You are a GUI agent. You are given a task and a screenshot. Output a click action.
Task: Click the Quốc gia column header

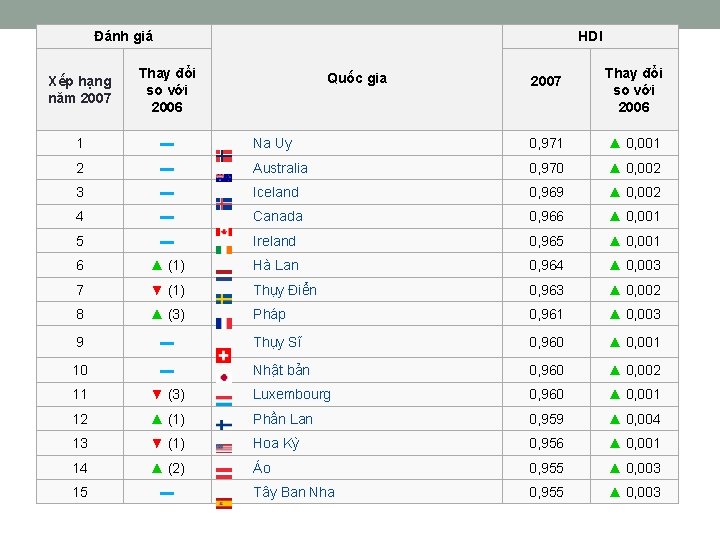pos(357,78)
